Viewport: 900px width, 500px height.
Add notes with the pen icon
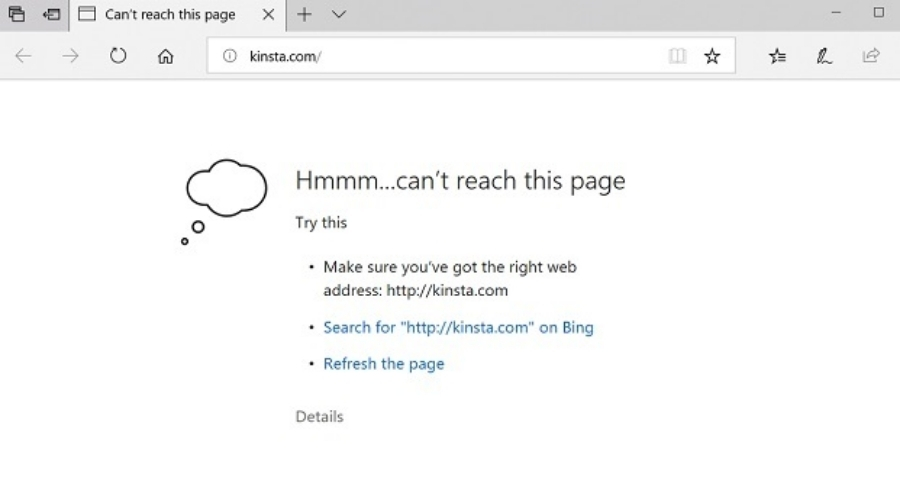(x=824, y=56)
